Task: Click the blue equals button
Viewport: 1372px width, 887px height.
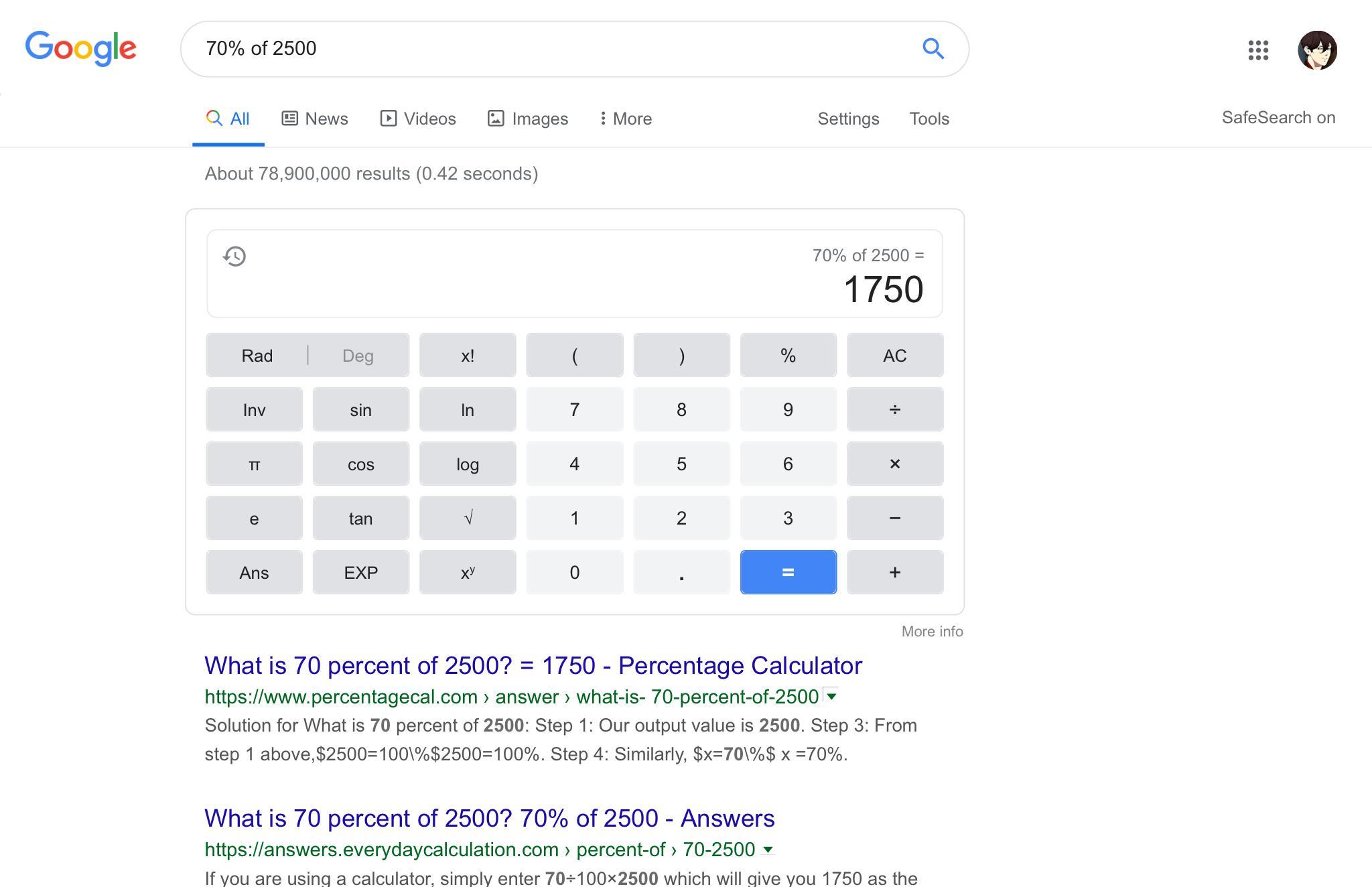Action: pos(788,572)
